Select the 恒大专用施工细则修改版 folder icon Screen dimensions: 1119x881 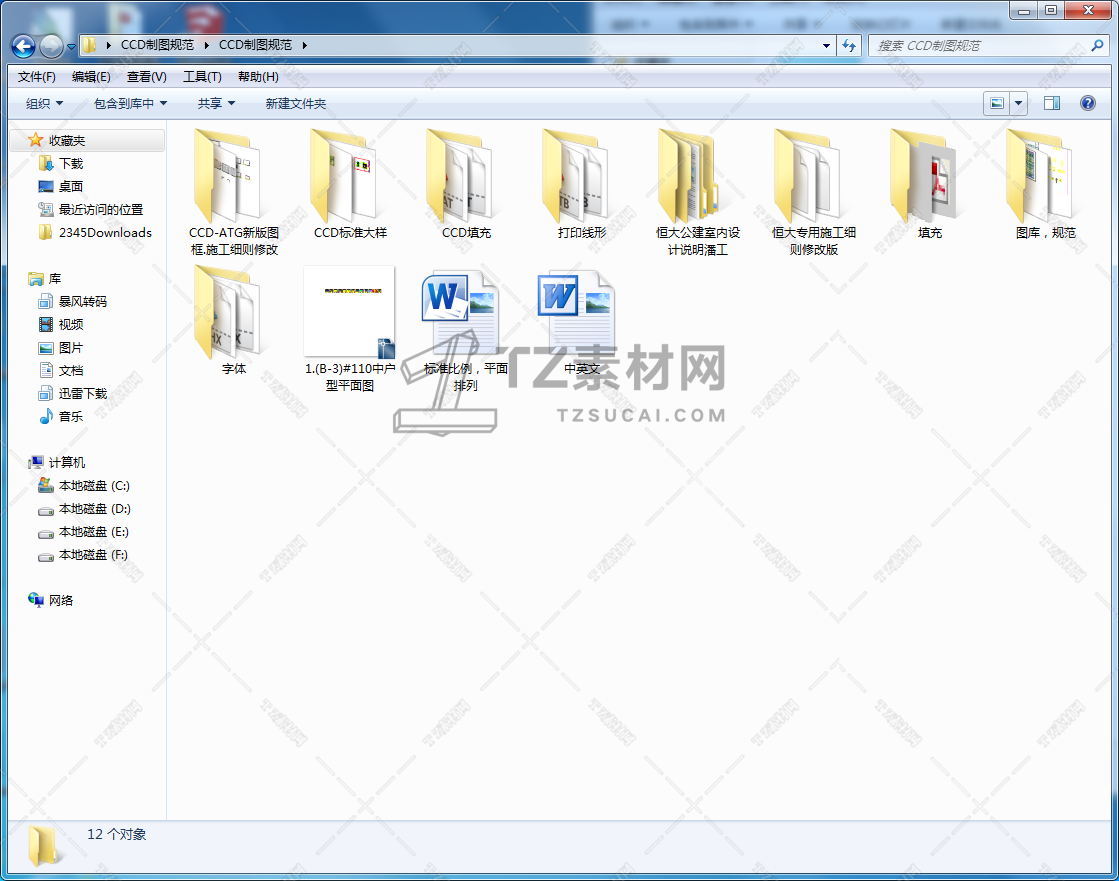point(808,175)
